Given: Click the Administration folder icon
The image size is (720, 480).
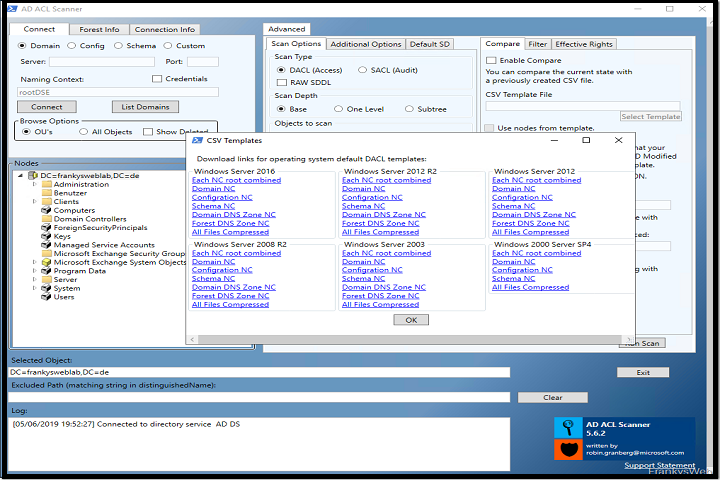Looking at the screenshot, I should [46, 184].
